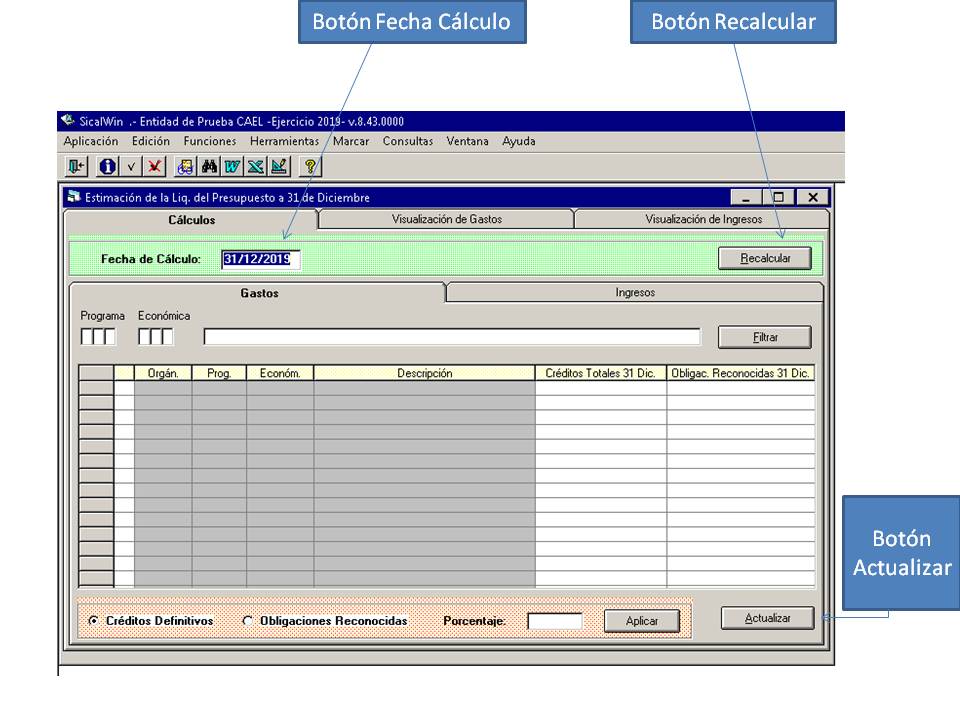Select Créditos Definitivos radio option
This screenshot has height=720, width=960.
point(94,621)
